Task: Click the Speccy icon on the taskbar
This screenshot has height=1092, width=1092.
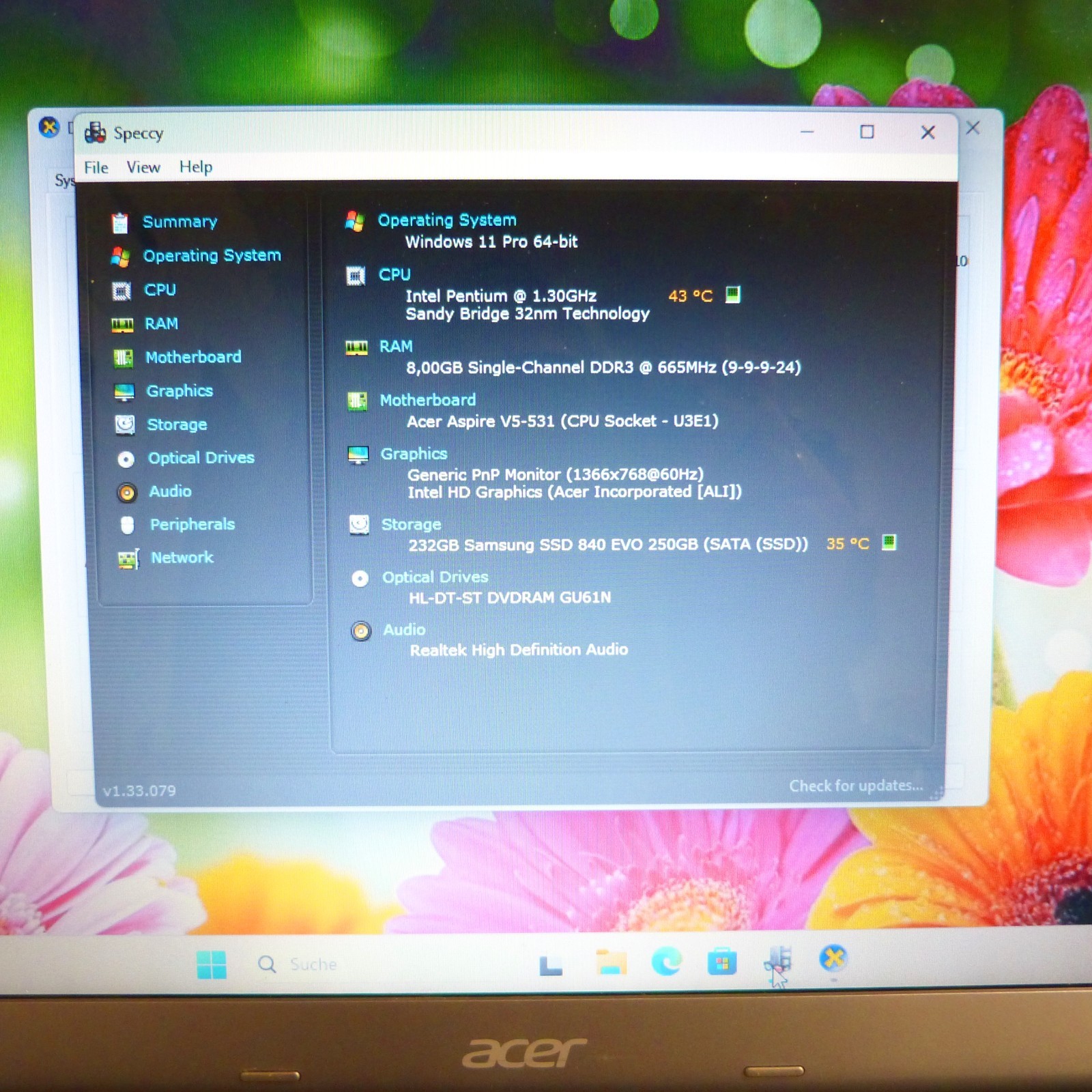Action: coord(778,961)
